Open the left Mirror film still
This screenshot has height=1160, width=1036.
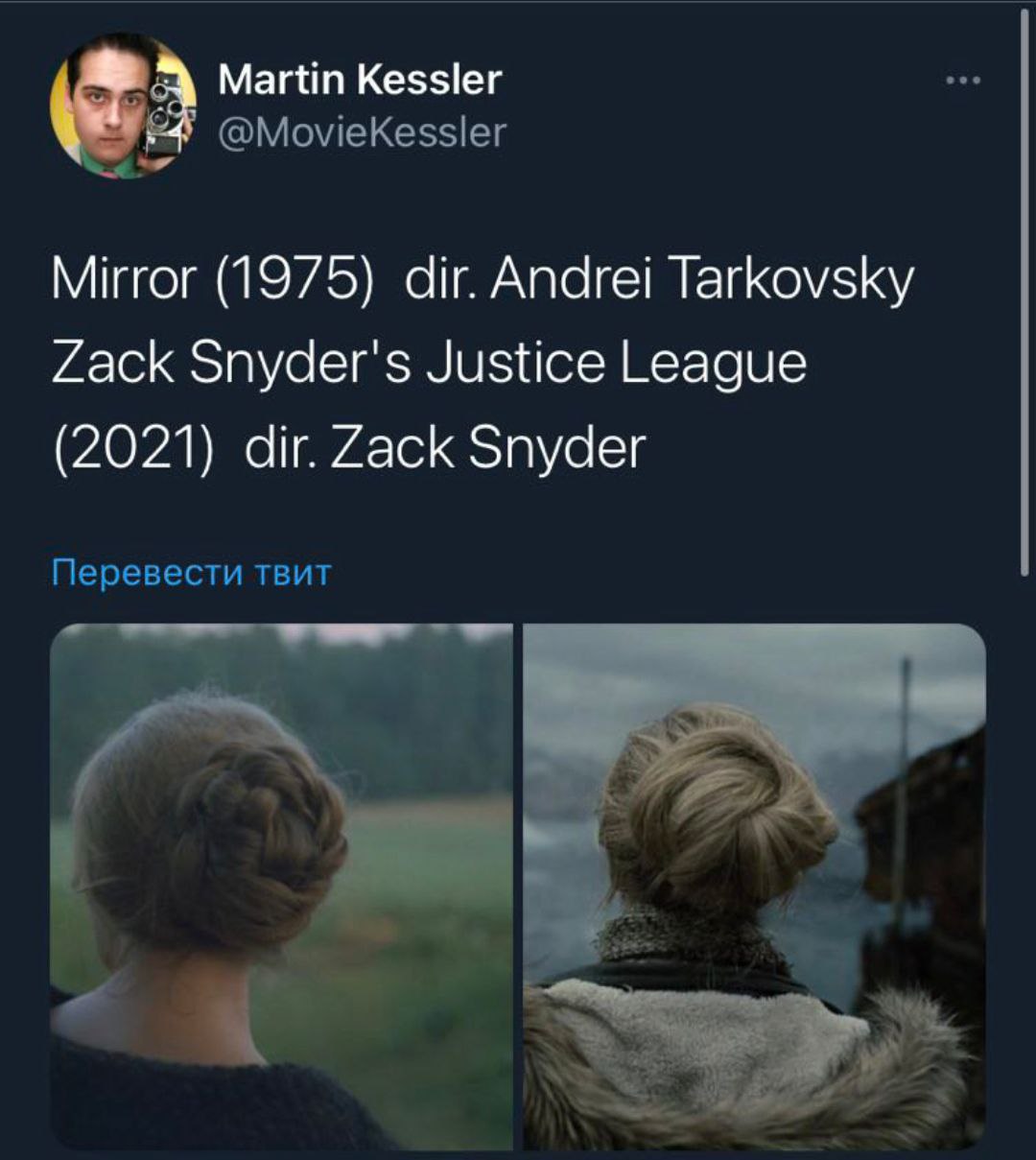tap(281, 887)
